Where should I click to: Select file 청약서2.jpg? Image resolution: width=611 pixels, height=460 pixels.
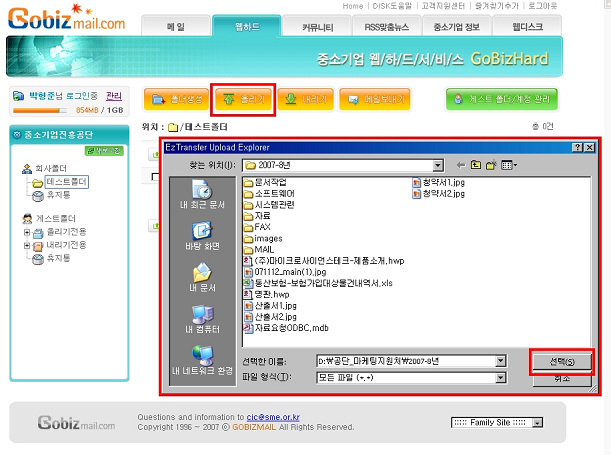click(x=439, y=193)
